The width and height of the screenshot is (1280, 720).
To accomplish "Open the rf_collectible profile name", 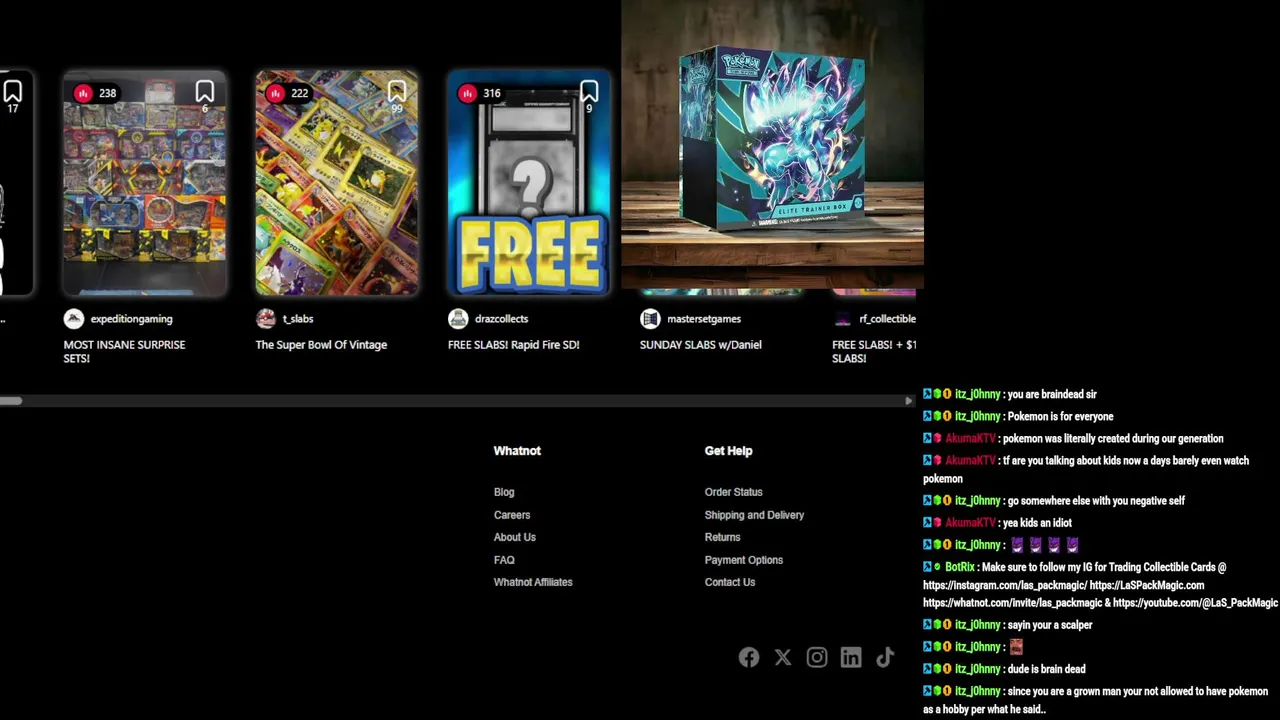I will pyautogui.click(x=887, y=319).
